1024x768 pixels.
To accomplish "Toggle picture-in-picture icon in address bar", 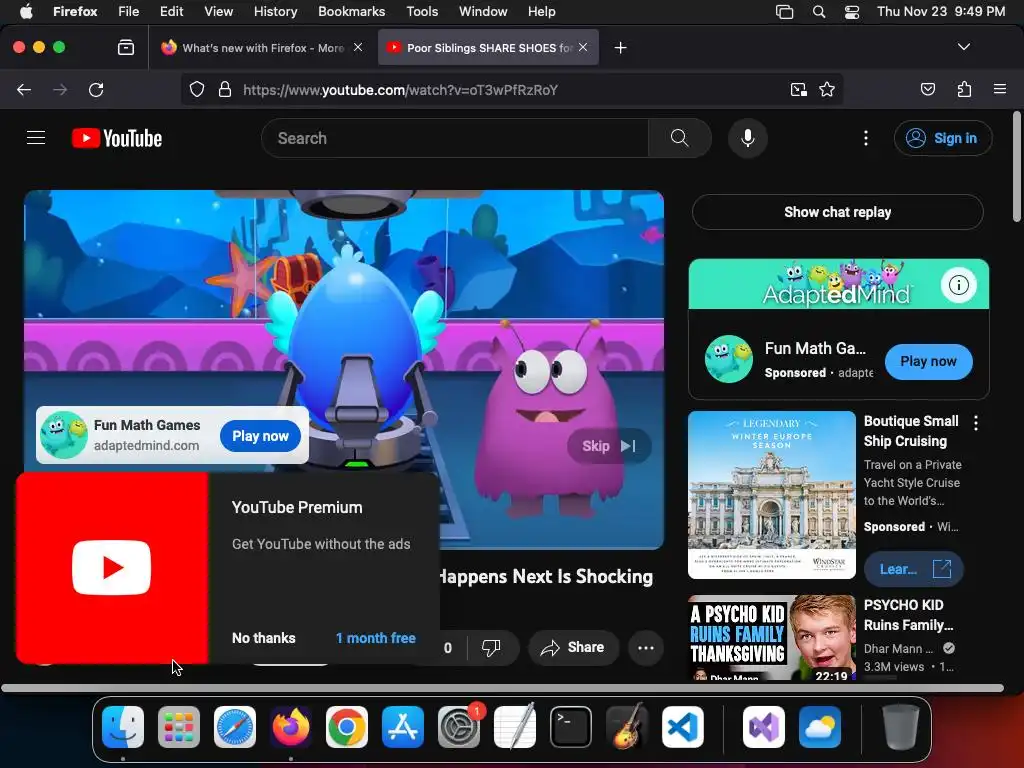I will [798, 89].
